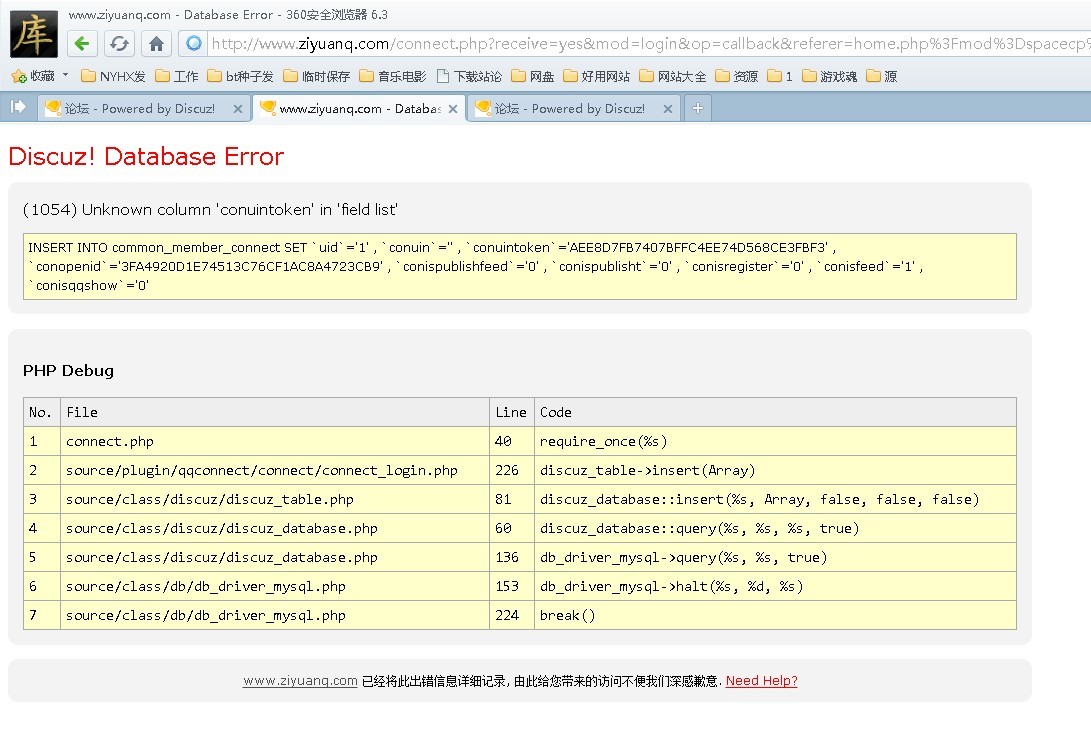Click the Need Help? link

[x=761, y=681]
